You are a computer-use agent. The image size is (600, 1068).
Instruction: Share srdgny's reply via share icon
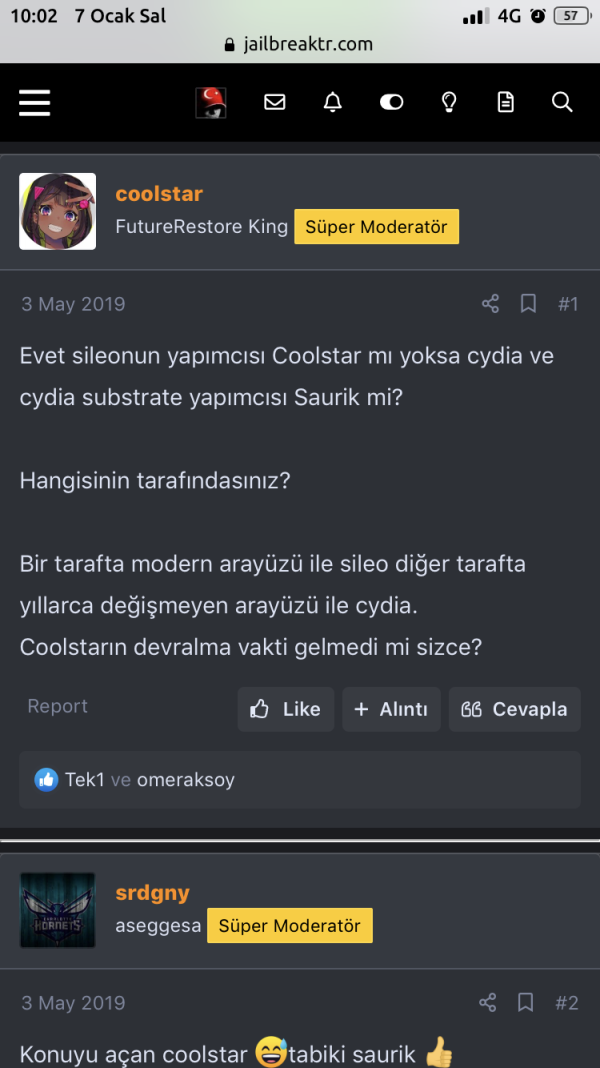(487, 1002)
